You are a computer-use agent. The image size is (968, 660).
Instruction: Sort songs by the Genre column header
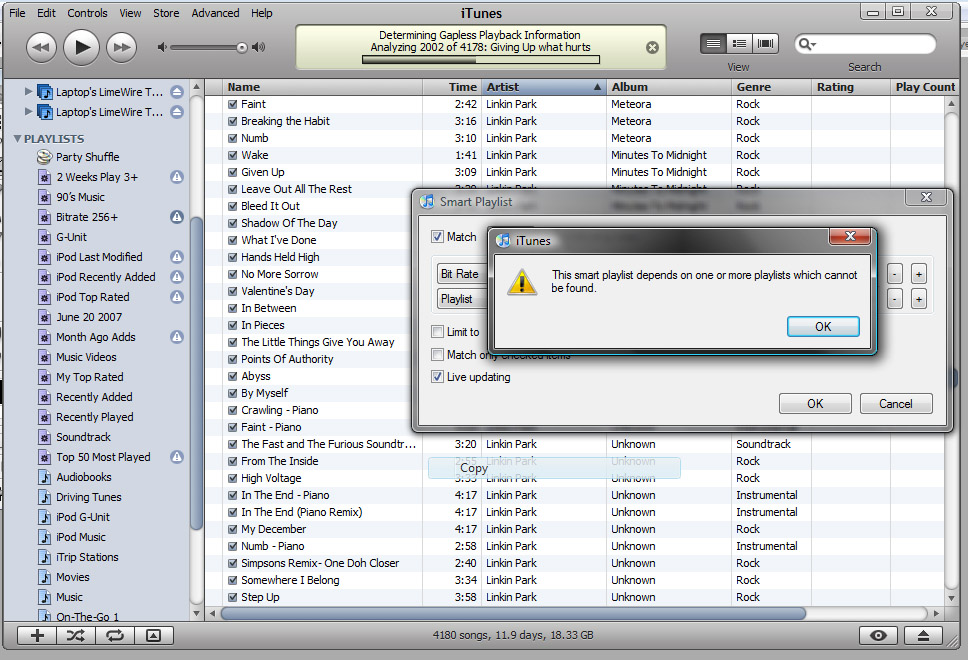pyautogui.click(x=771, y=87)
